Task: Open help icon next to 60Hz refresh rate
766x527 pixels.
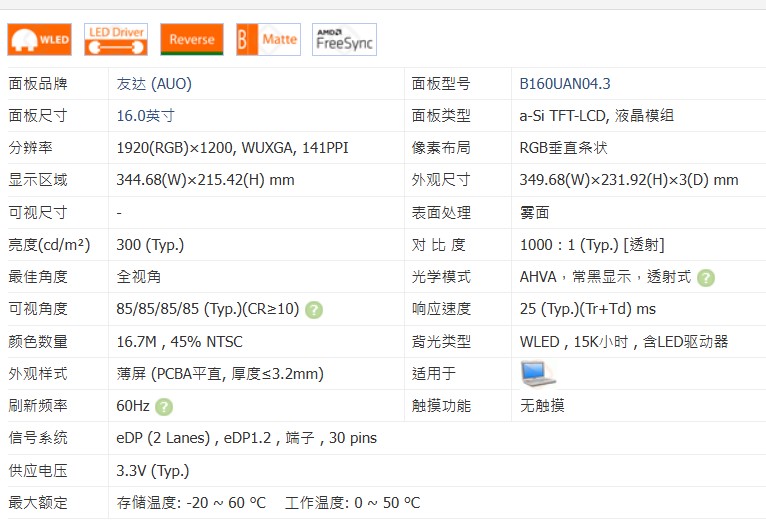Action: tap(164, 407)
